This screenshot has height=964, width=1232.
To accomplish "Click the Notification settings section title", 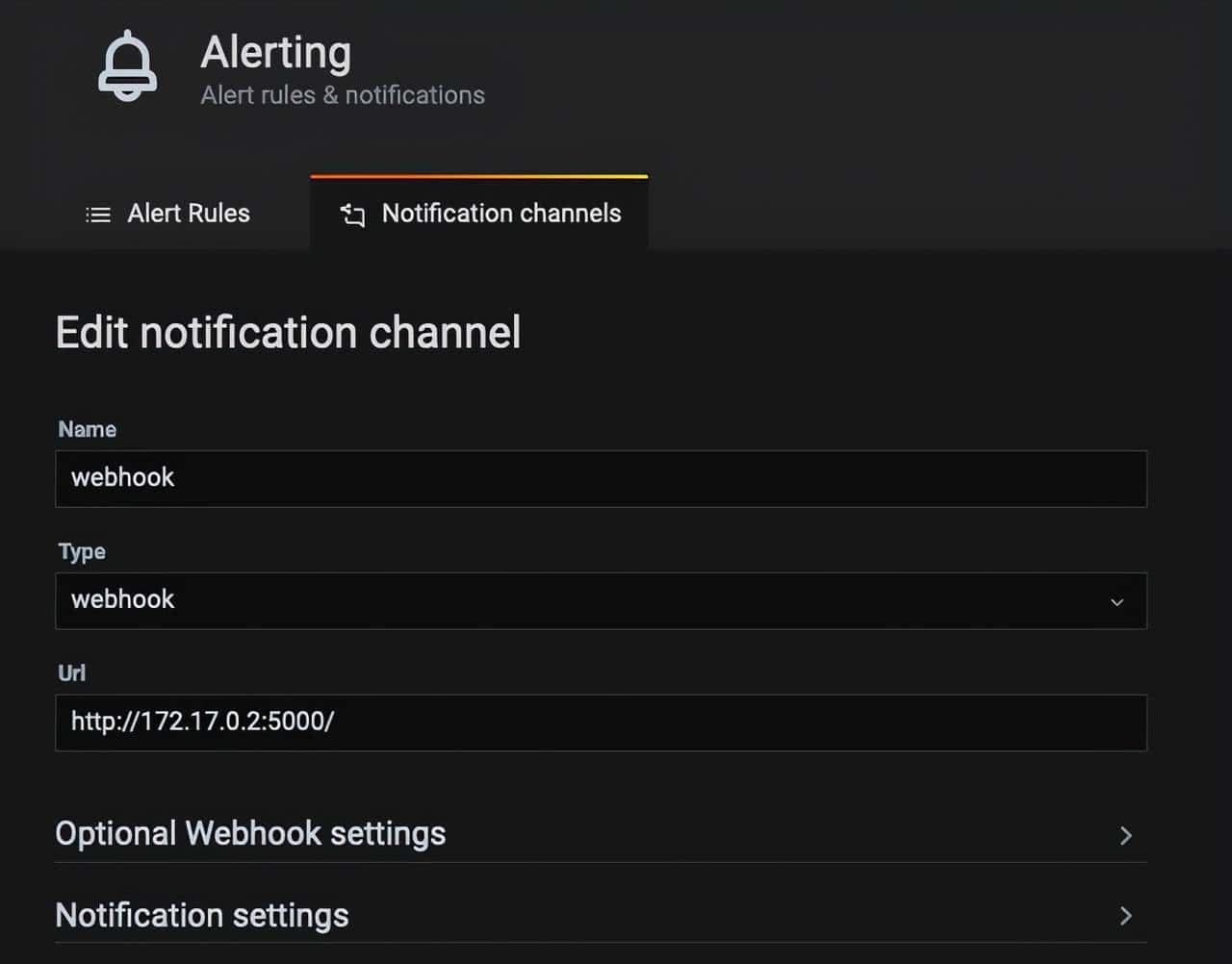I will [x=202, y=915].
